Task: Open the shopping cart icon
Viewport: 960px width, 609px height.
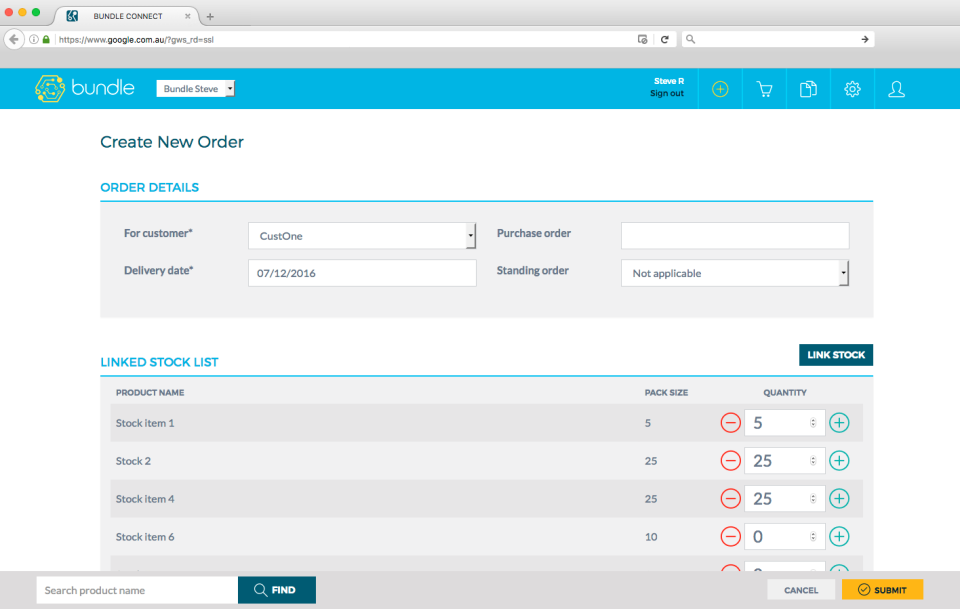Action: pos(764,88)
